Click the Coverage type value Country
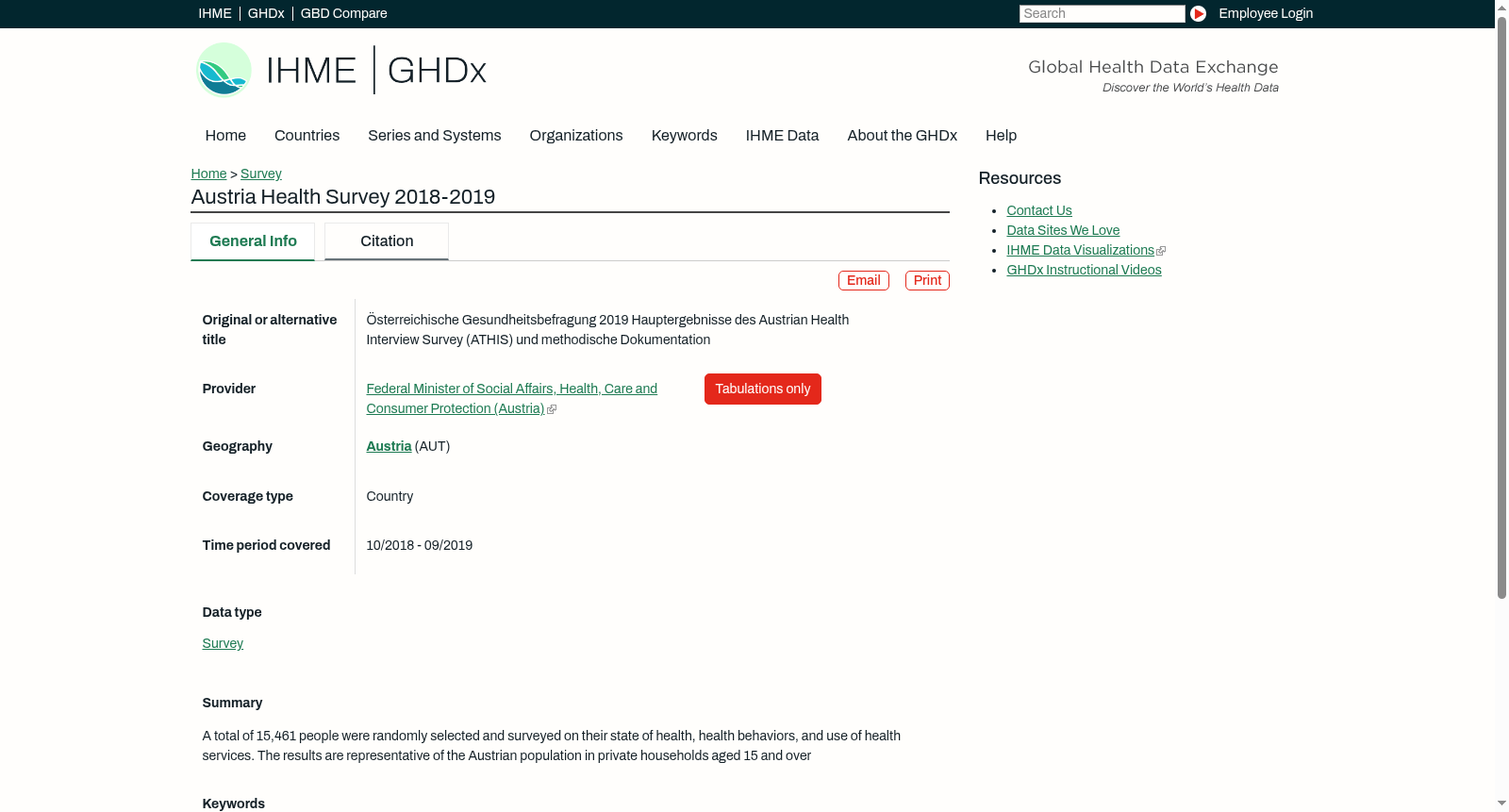 coord(390,496)
